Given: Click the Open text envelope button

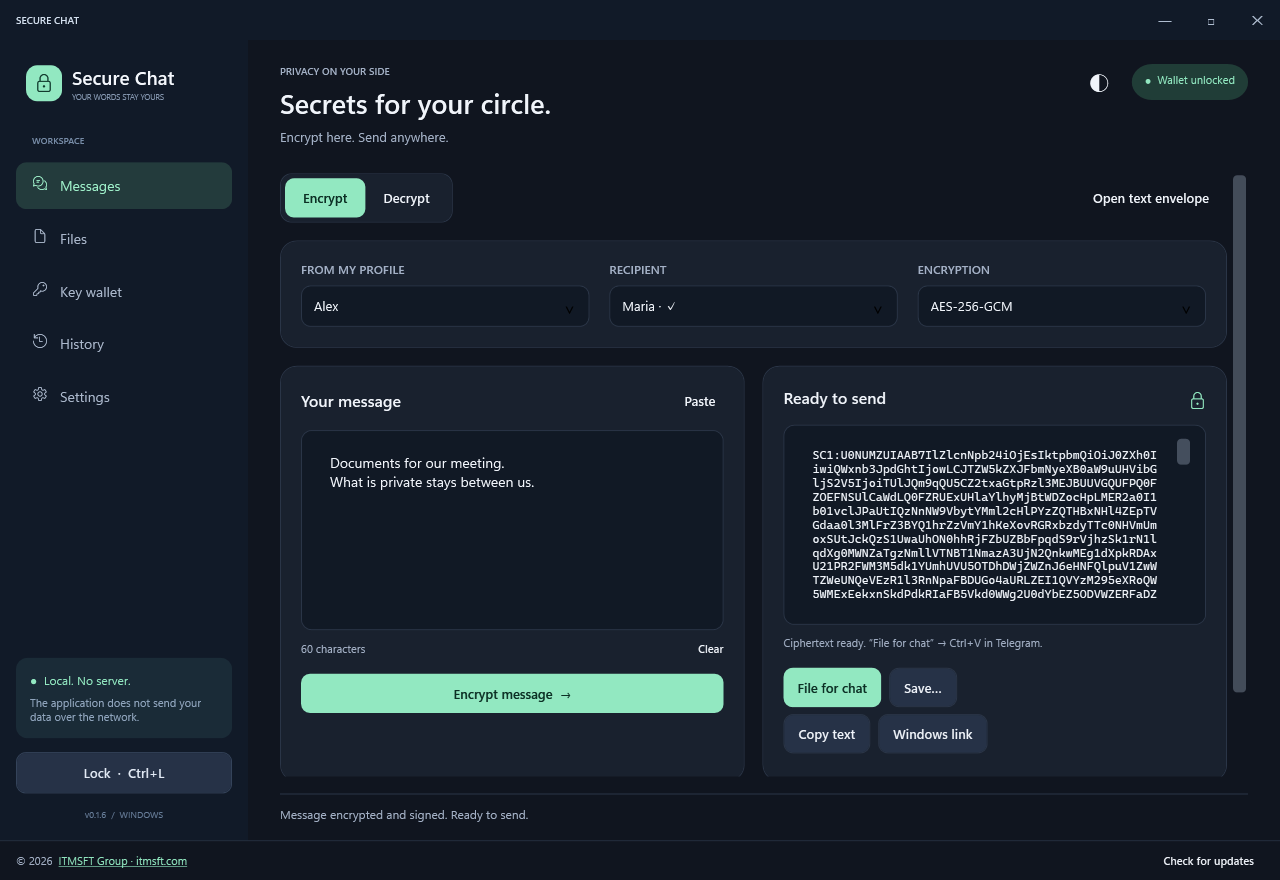Looking at the screenshot, I should 1151,198.
